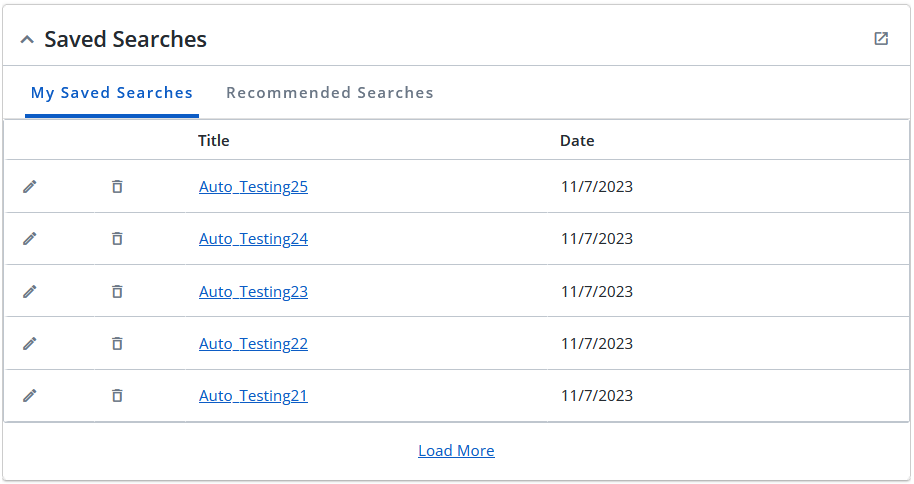Edit the Auto_Testing22 saved search

tap(30, 343)
